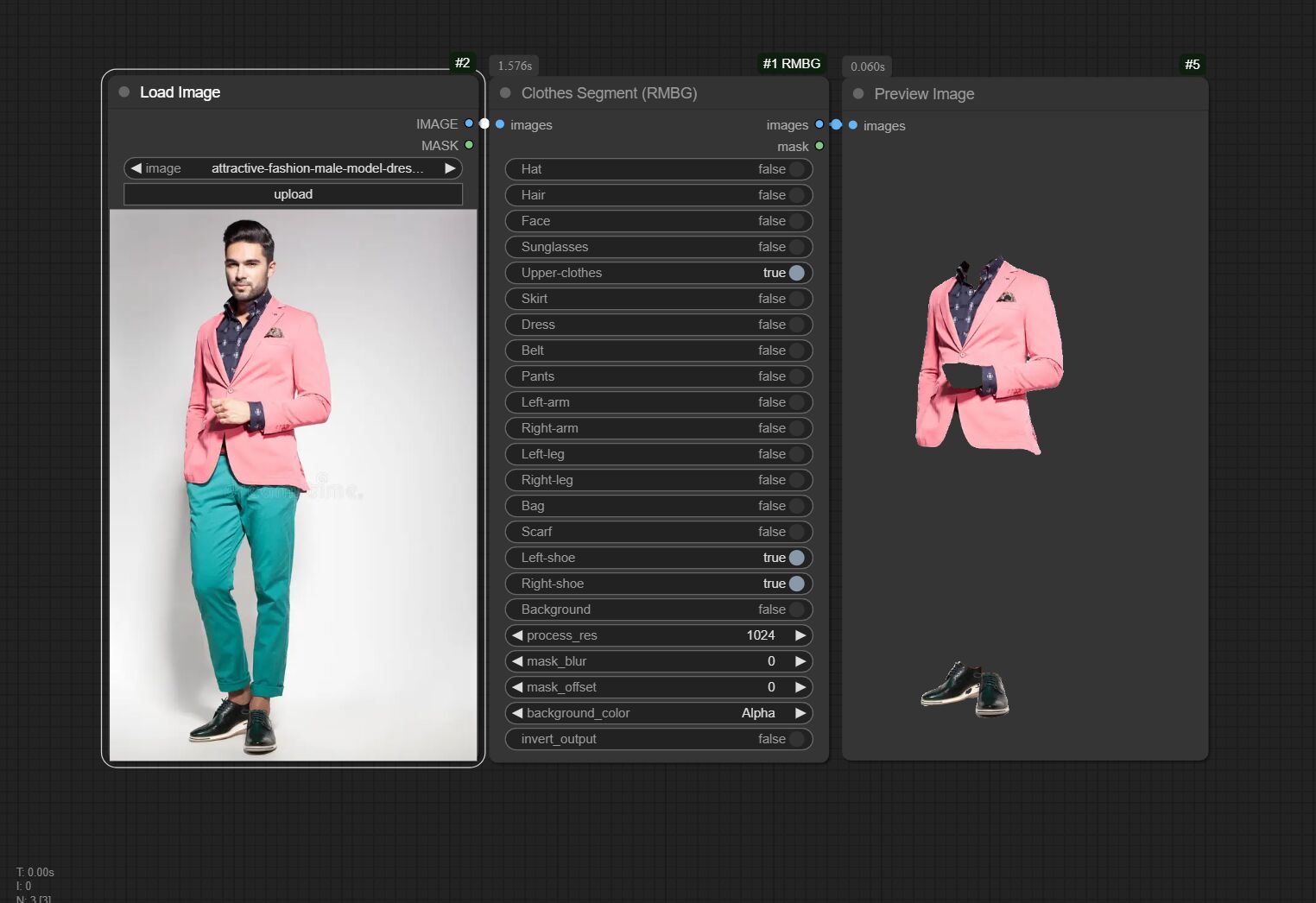Decrease mask_blur with the left arrow
Viewport: 1316px width, 903px height.
tap(517, 661)
